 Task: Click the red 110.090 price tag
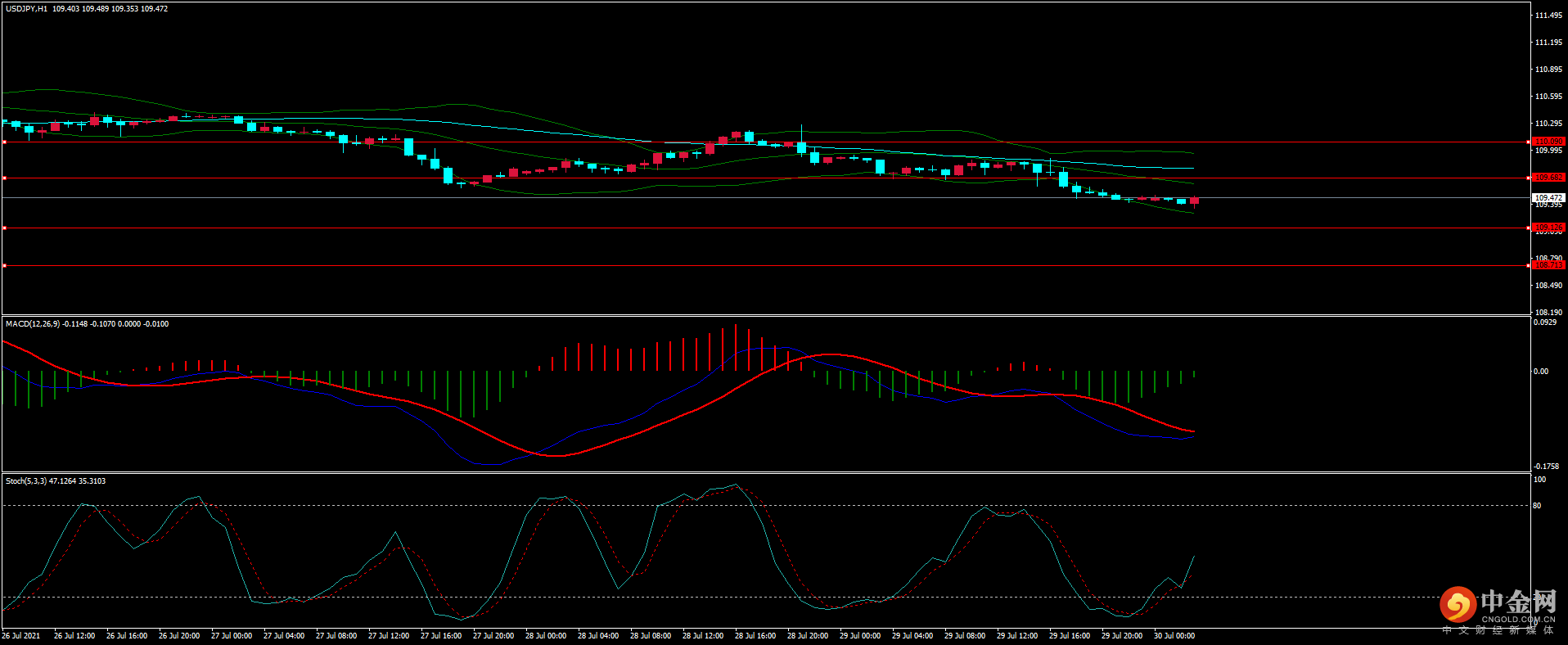click(x=1548, y=142)
